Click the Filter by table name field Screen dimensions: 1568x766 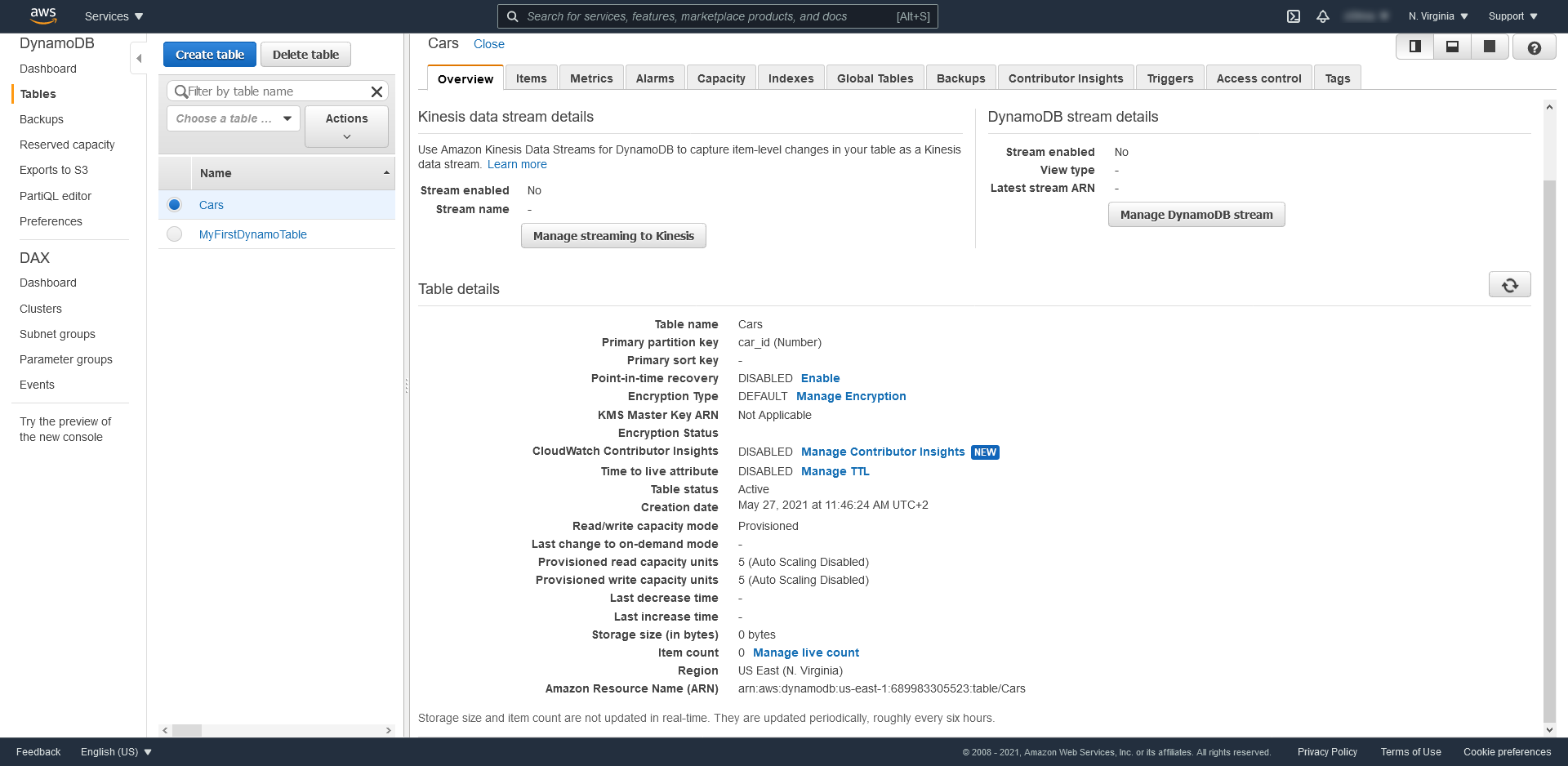point(278,91)
